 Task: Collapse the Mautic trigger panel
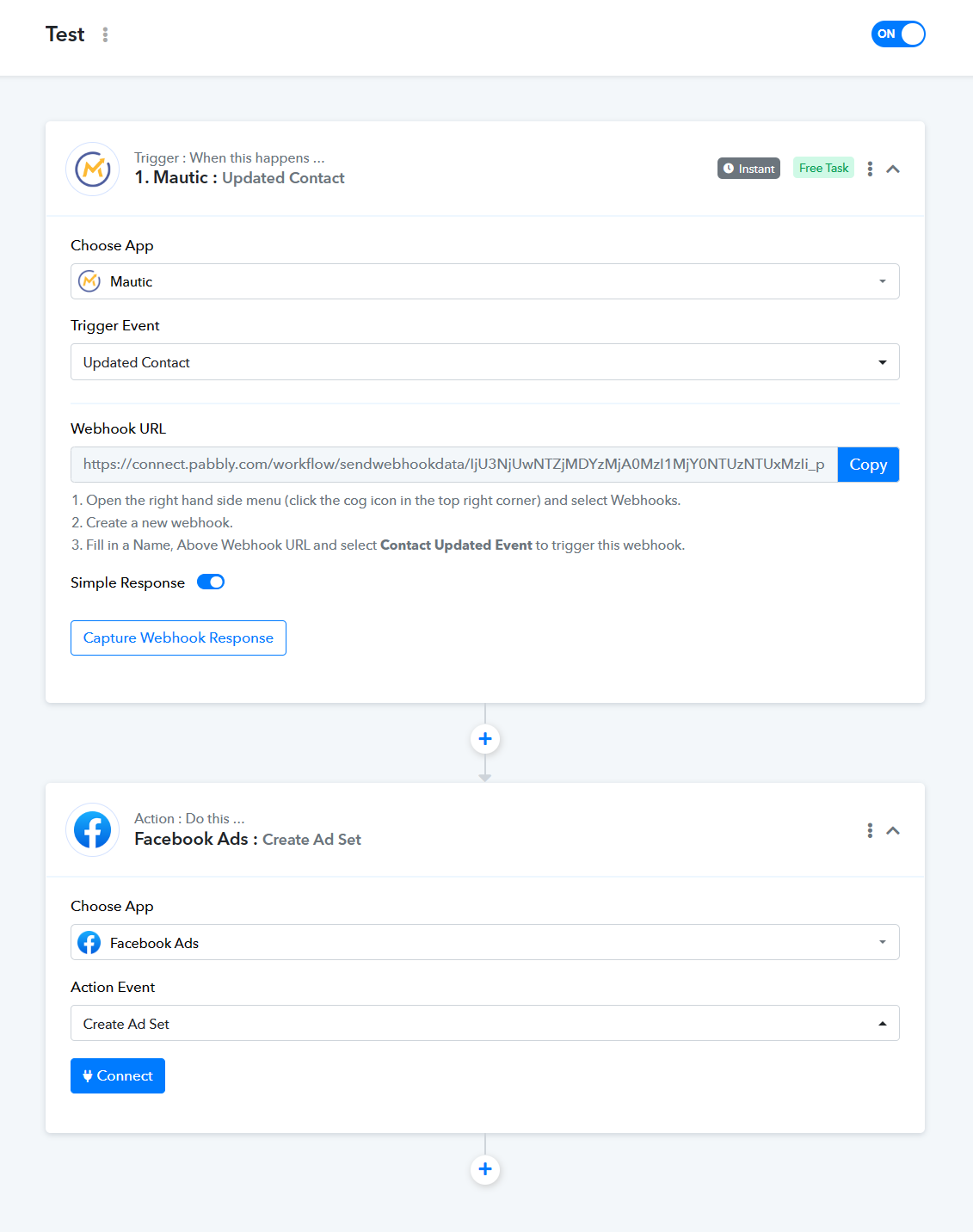[893, 169]
